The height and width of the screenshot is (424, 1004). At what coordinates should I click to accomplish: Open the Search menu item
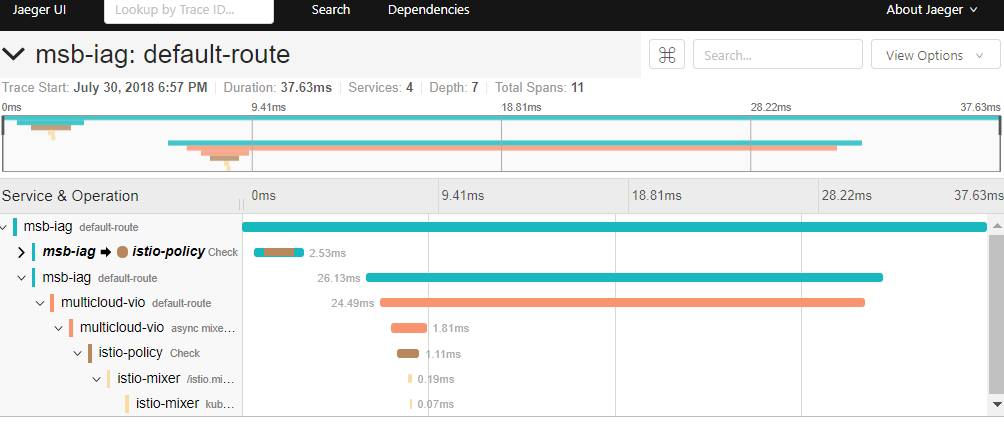[331, 10]
